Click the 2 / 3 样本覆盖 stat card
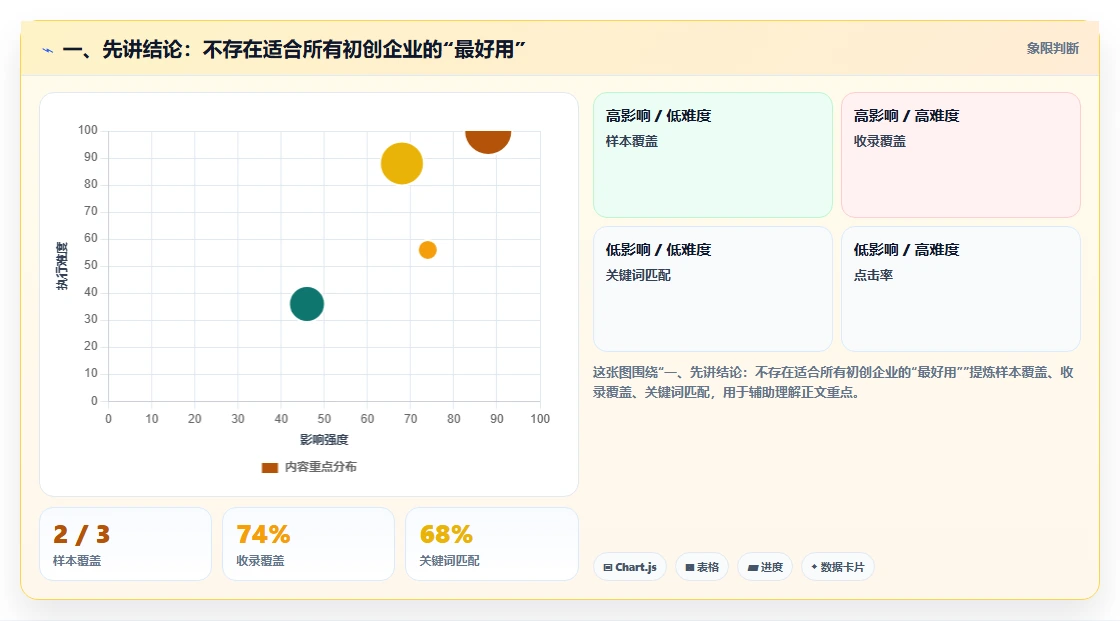Screen dimensions: 1120x621 point(126,545)
